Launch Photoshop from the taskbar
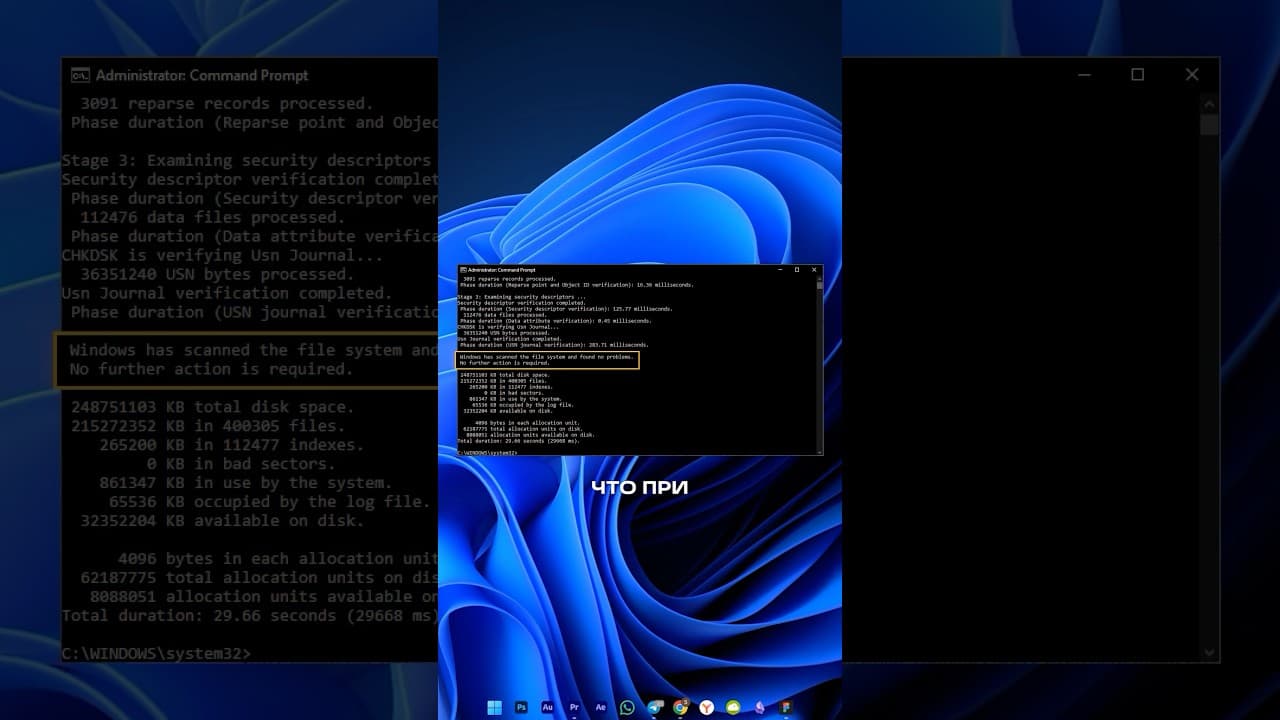 click(x=521, y=707)
